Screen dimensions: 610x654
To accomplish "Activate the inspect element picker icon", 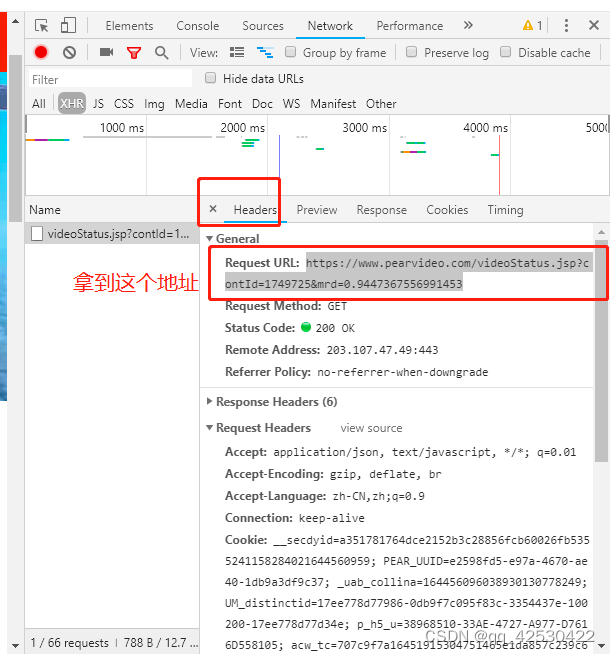I will point(41,25).
